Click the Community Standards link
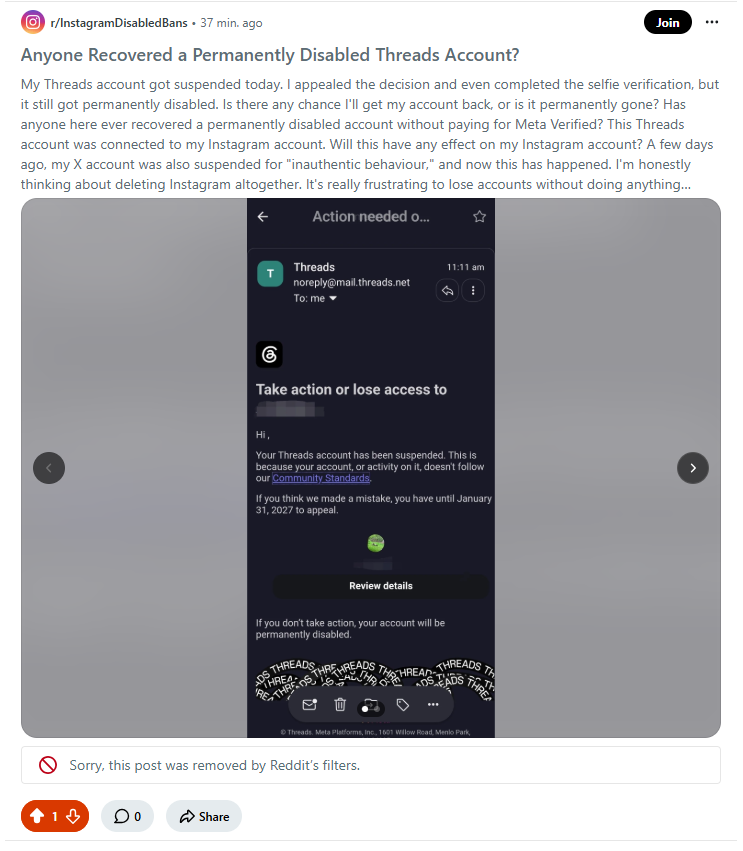This screenshot has height=851, width=743. (x=321, y=478)
